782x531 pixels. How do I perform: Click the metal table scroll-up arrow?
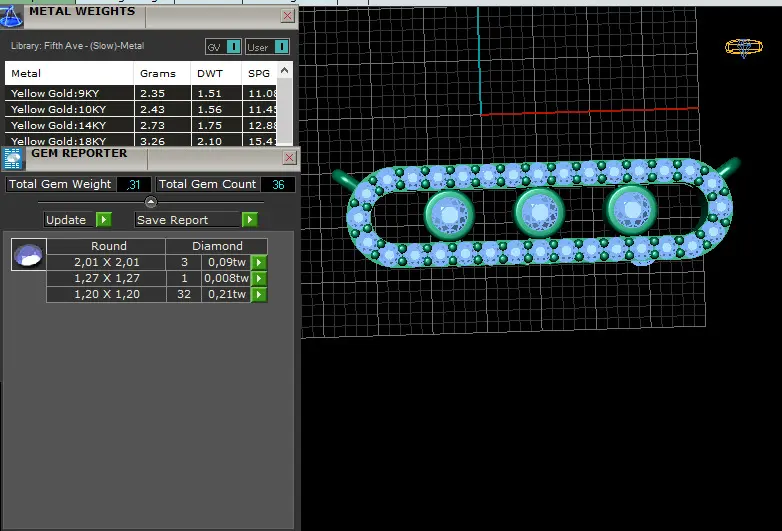284,71
